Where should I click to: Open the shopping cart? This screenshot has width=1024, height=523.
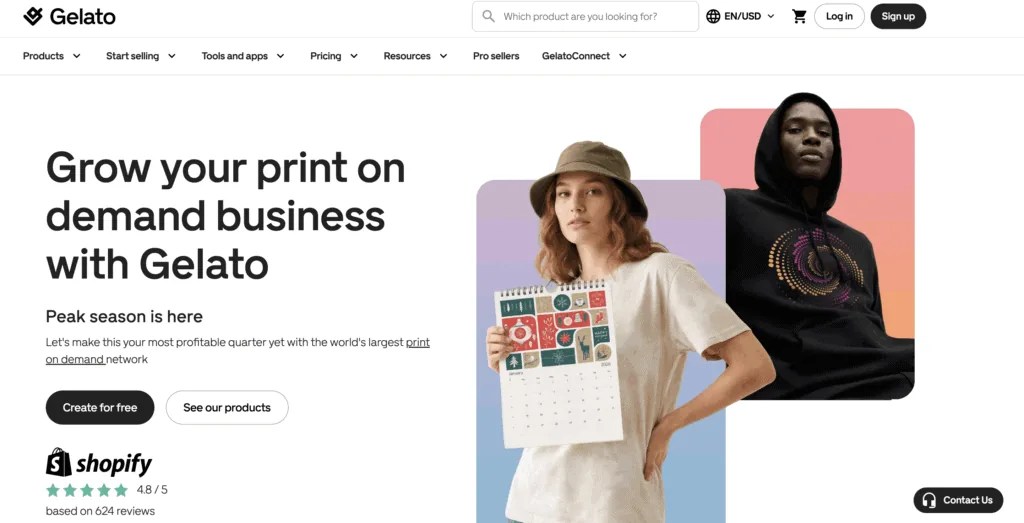[799, 16]
